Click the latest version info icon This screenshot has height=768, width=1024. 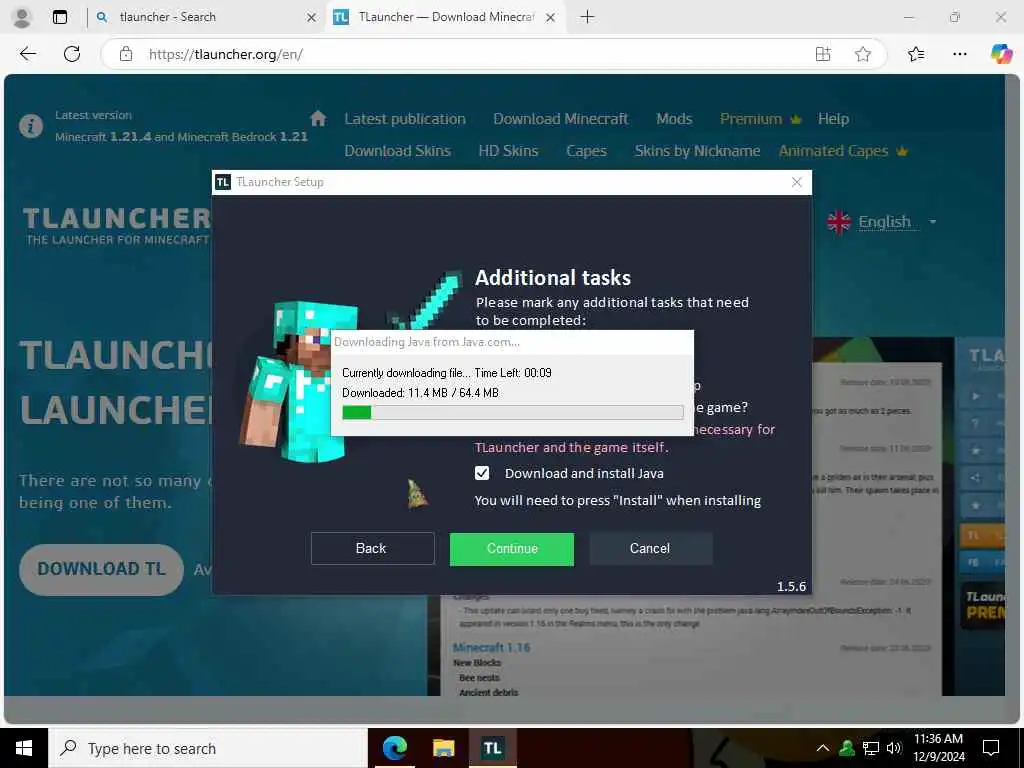click(x=31, y=125)
